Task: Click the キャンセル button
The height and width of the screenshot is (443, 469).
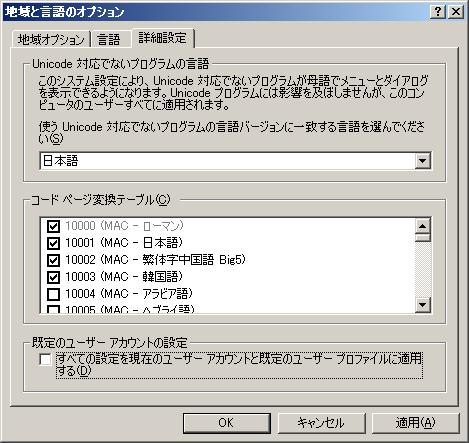Action: point(321,423)
